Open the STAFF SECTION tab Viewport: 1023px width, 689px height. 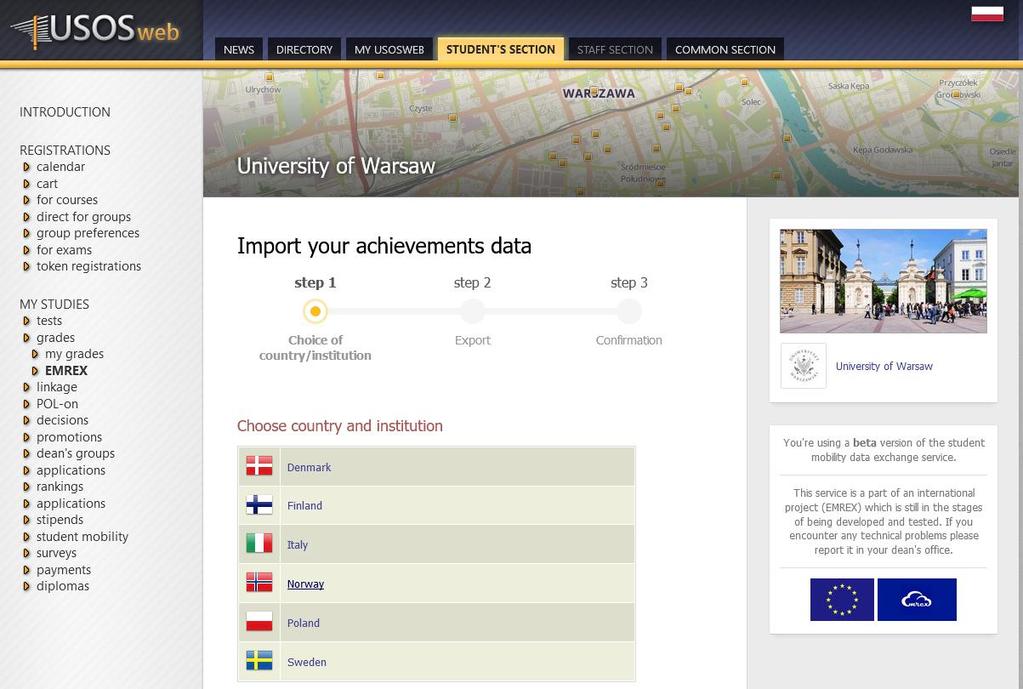point(615,50)
